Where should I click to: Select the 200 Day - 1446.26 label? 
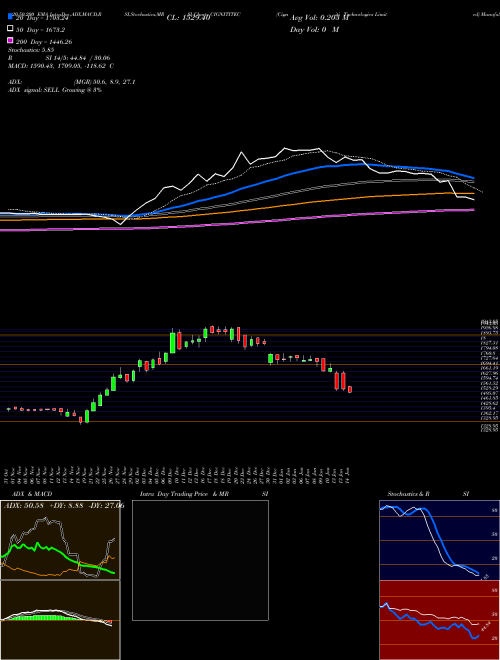(x=43, y=42)
